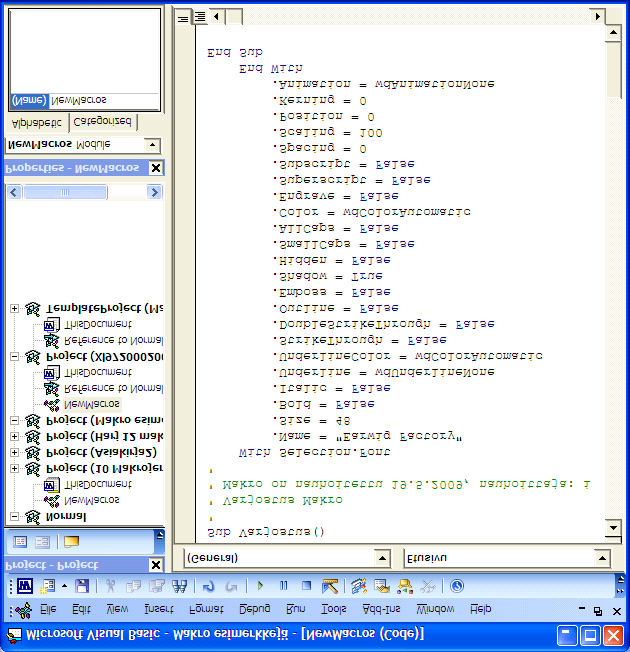Collapse the Normal project node
The width and height of the screenshot is (630, 652).
click(14, 516)
